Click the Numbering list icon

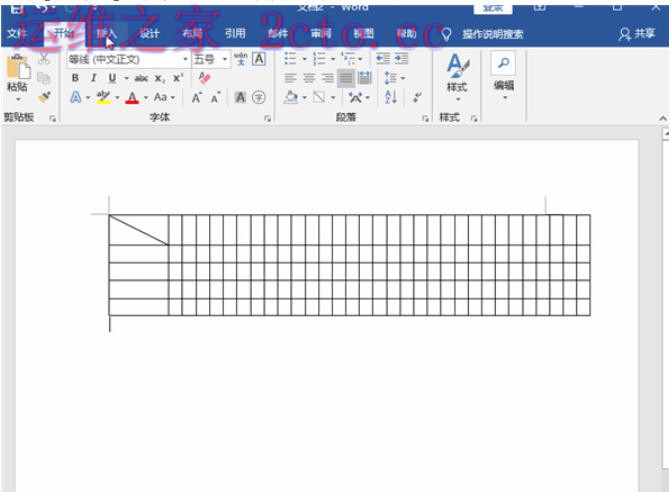tap(319, 58)
